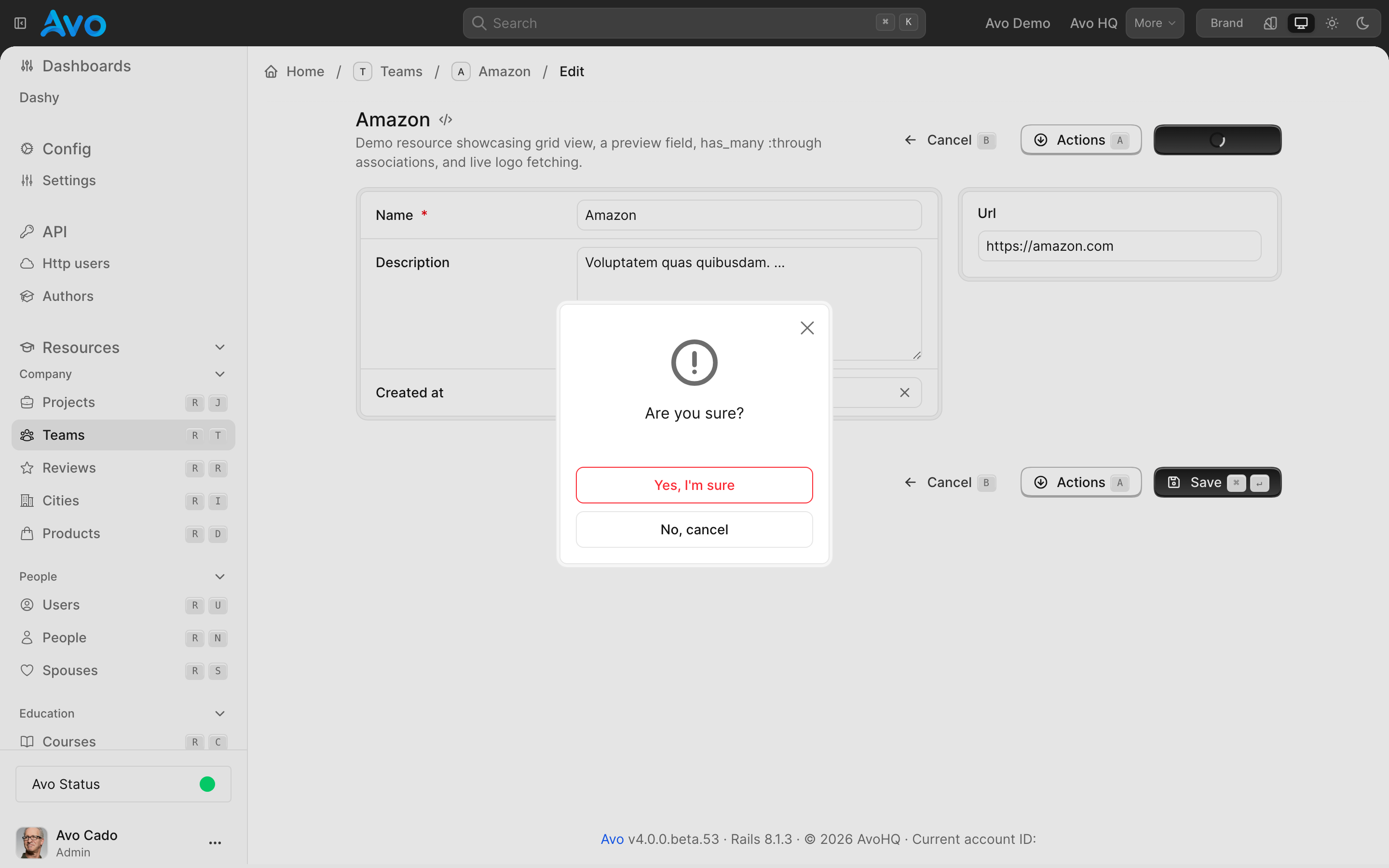
Task: Open the Avo HQ link
Action: [1093, 23]
